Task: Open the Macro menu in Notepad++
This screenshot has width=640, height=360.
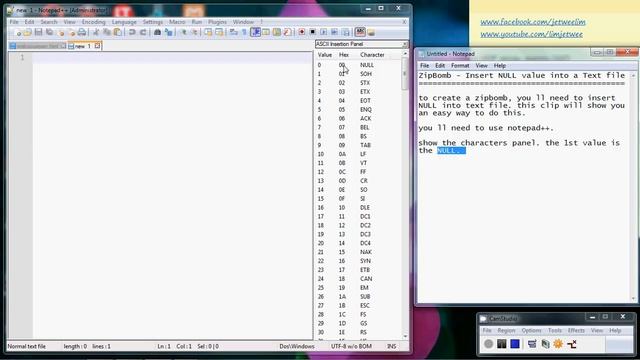Action: [x=177, y=22]
